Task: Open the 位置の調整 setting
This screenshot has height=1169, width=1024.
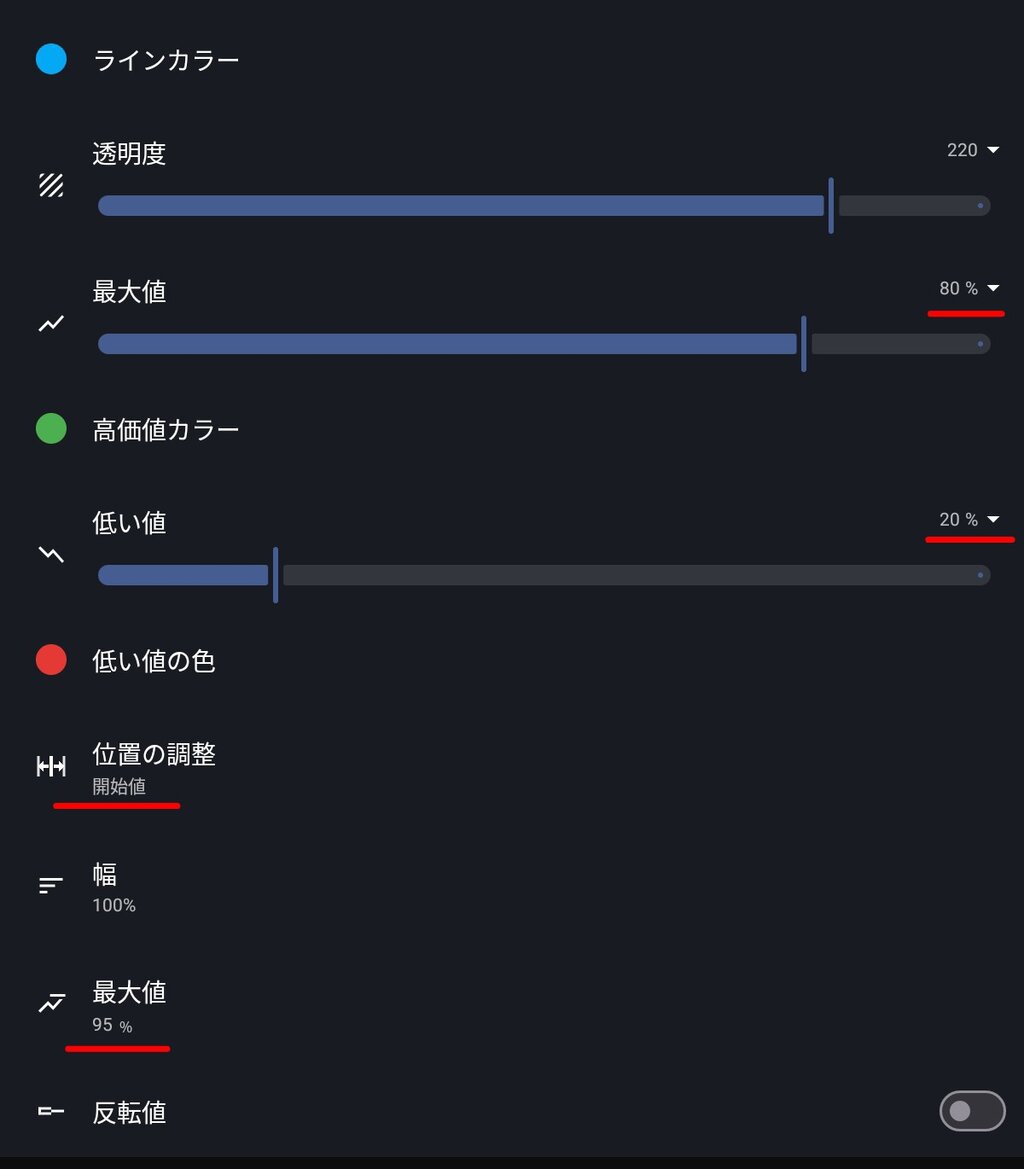Action: click(512, 767)
